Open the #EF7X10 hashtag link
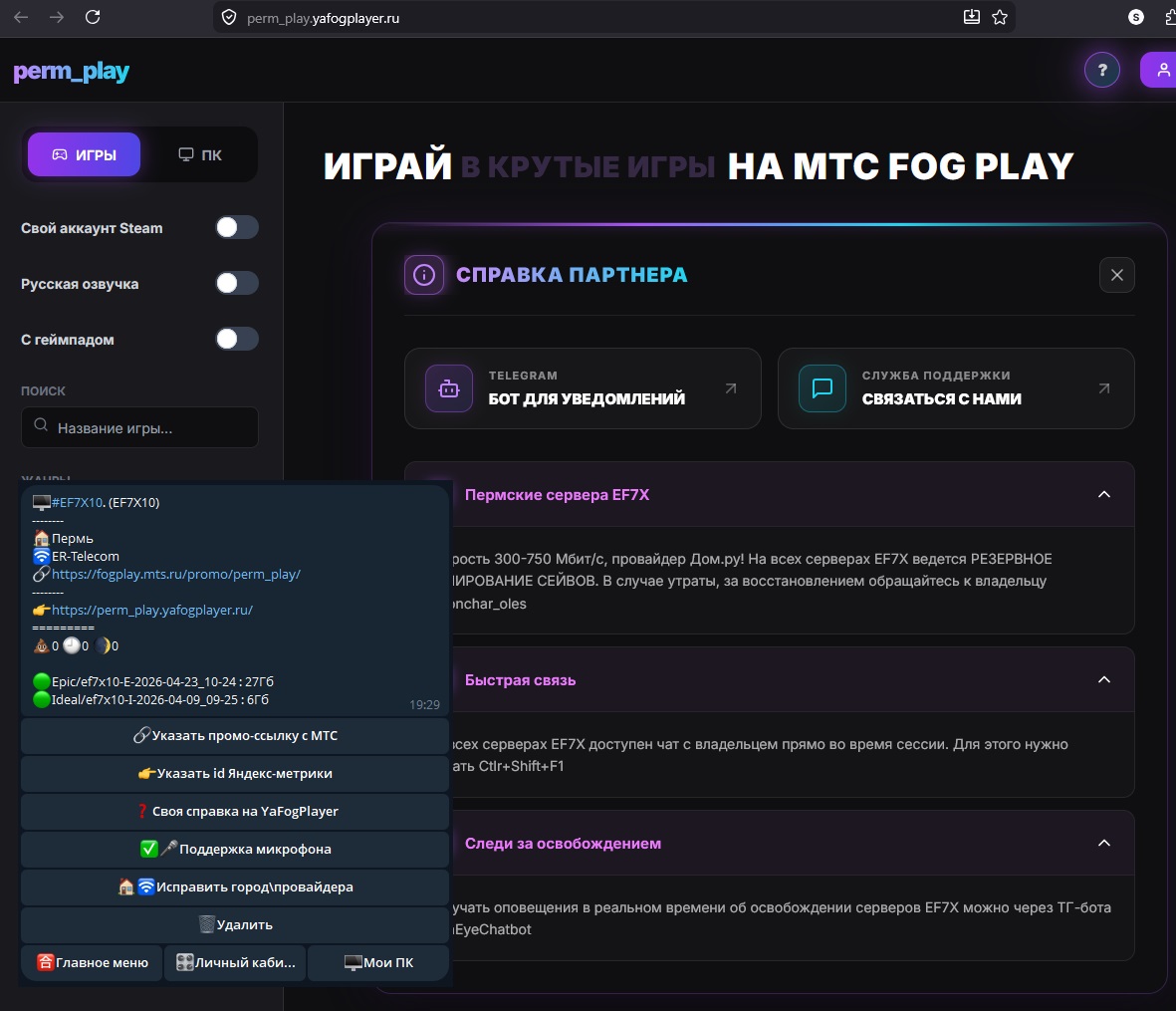This screenshot has width=1176, height=1011. tap(78, 502)
